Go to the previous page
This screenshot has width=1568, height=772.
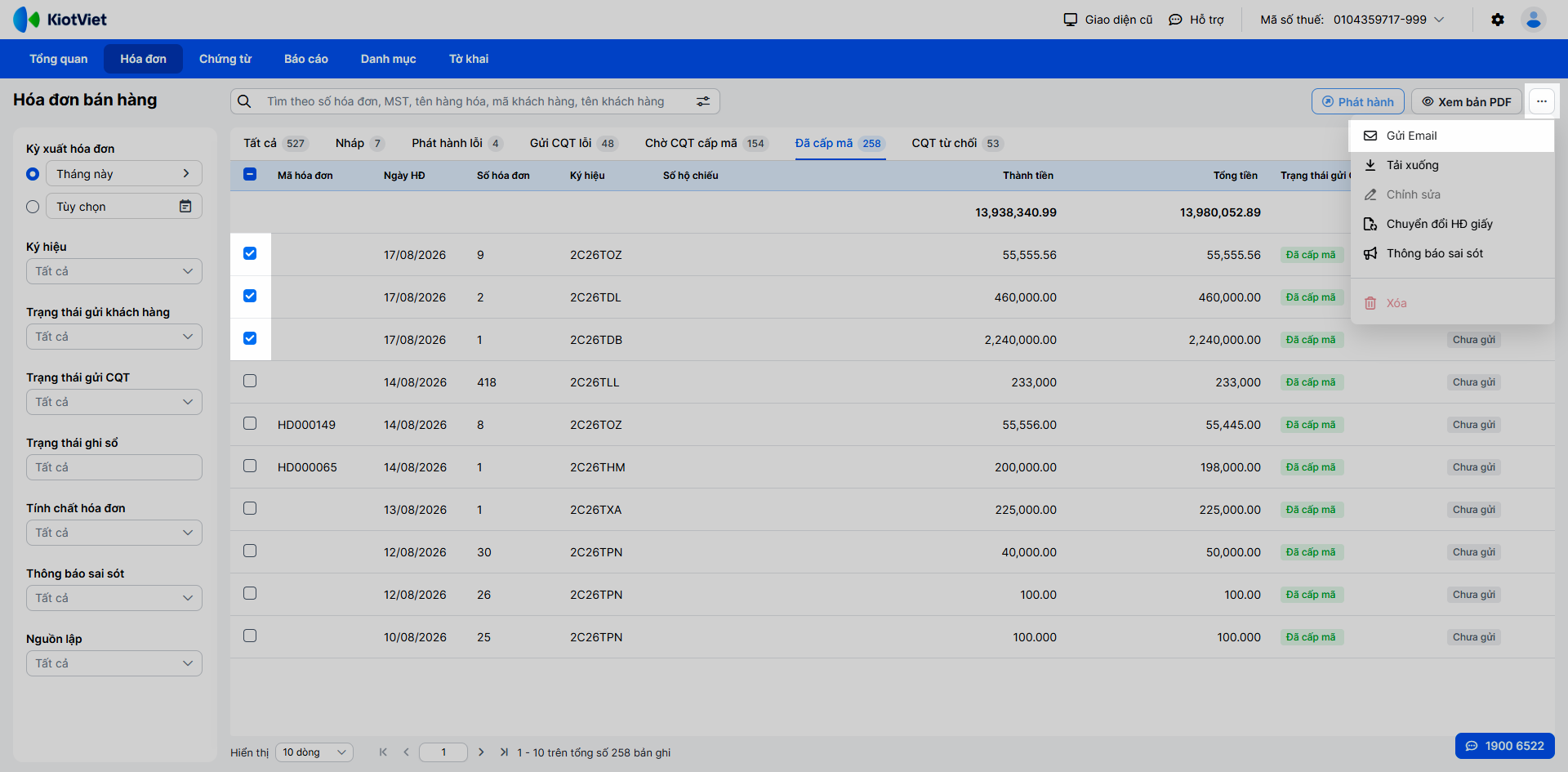(x=406, y=752)
